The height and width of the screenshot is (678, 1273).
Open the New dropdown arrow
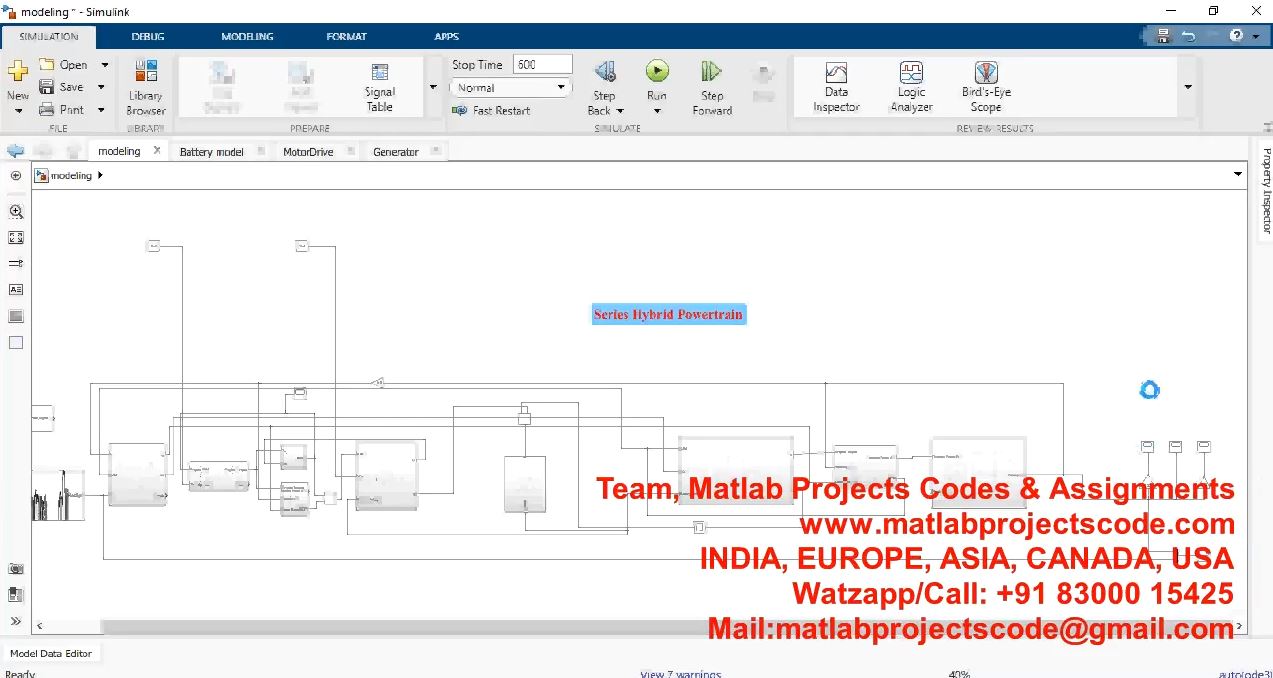point(18,111)
